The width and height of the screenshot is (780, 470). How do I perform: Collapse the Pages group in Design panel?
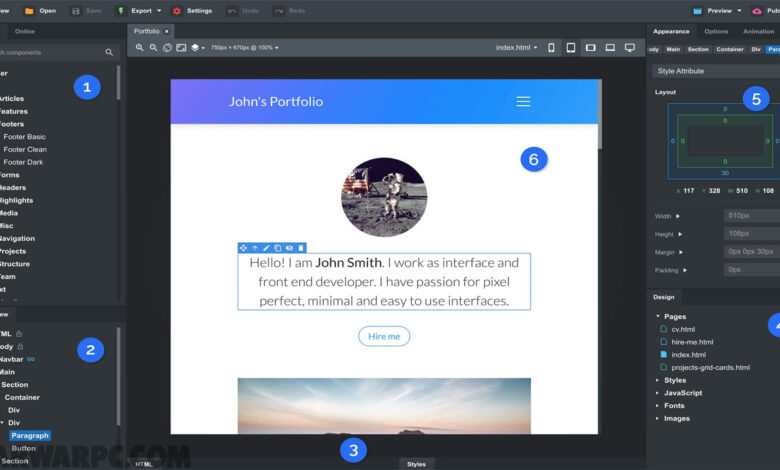tap(658, 316)
